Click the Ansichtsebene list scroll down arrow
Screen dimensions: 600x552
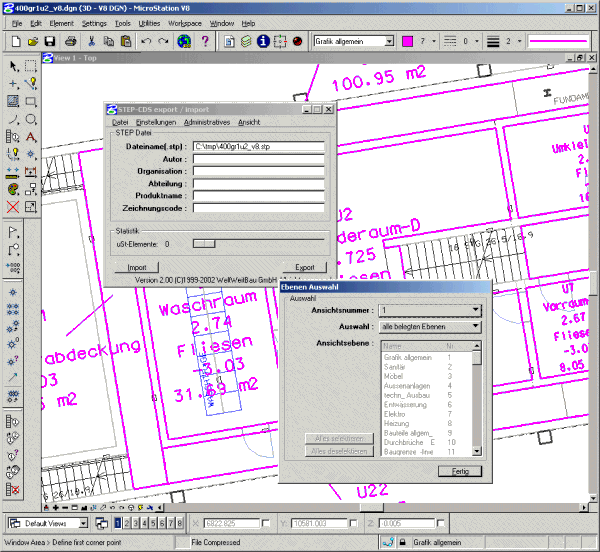(x=476, y=451)
